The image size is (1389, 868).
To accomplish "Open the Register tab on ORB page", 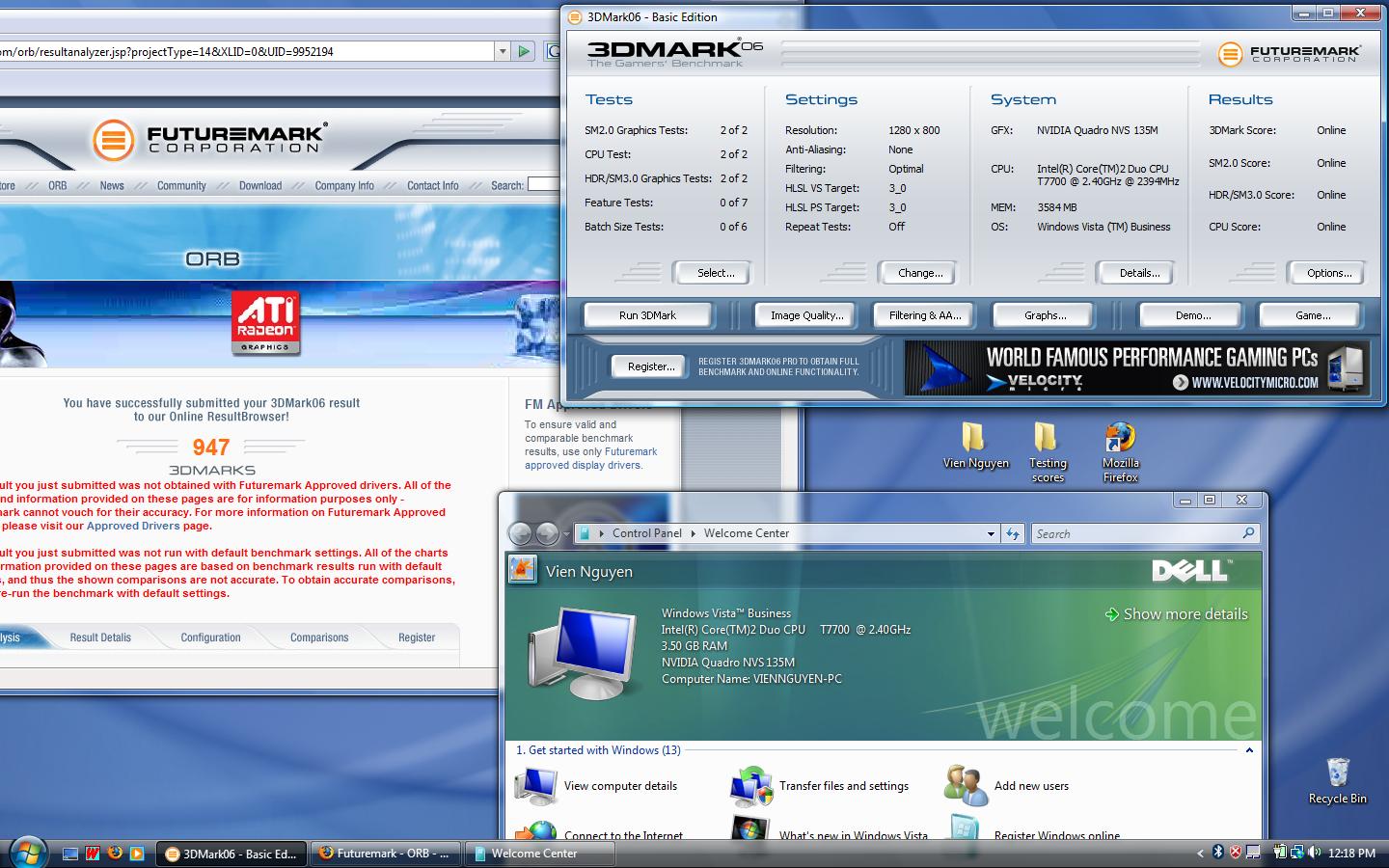I will click(417, 637).
